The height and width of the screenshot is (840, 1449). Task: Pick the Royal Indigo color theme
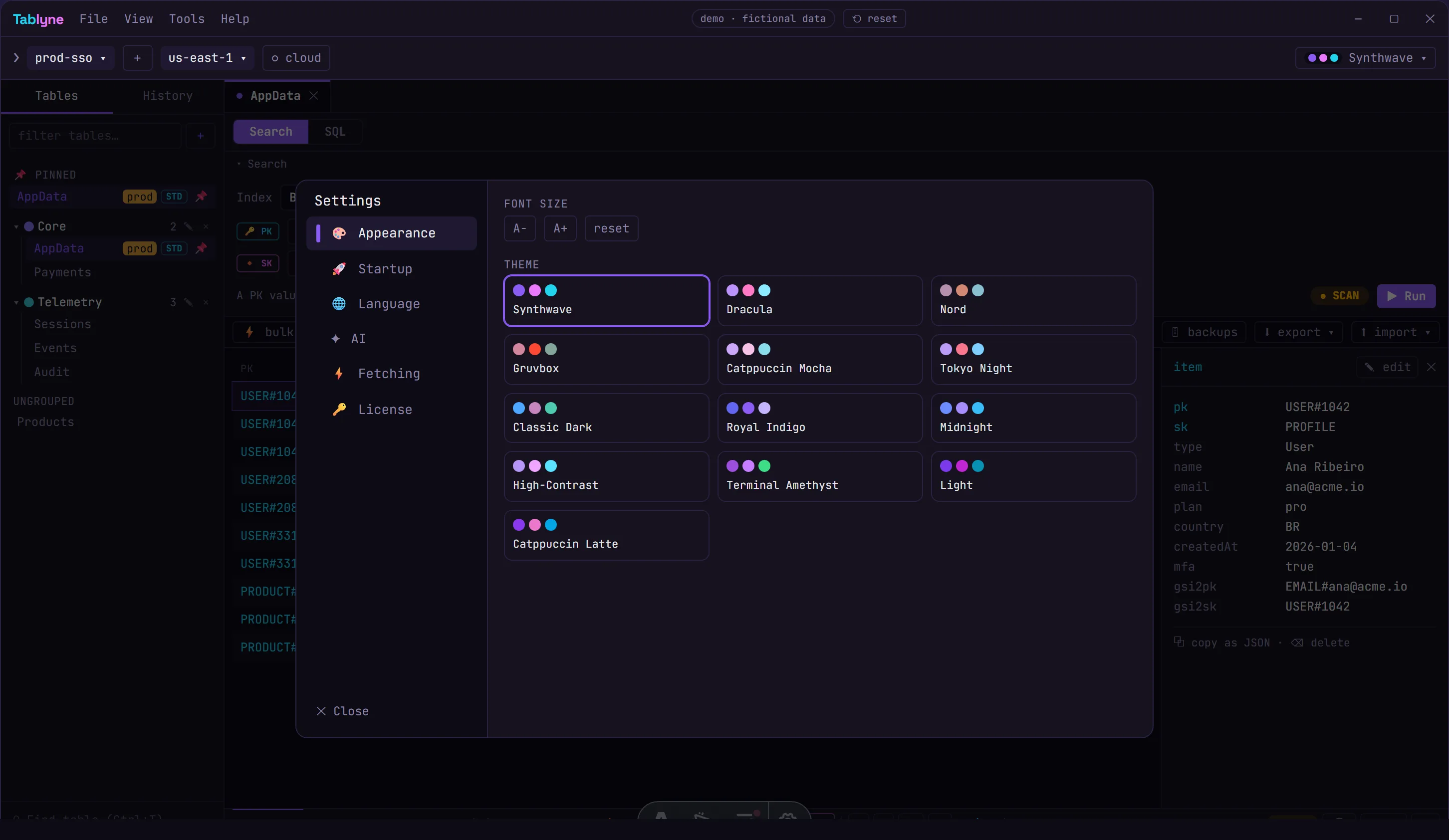click(x=820, y=418)
